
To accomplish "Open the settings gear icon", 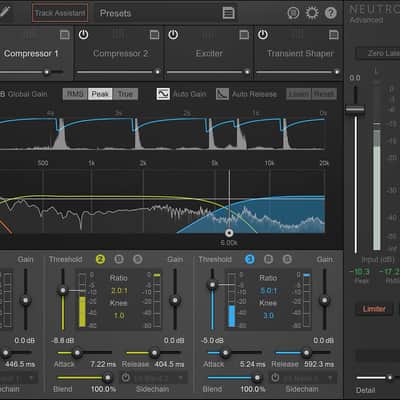I will point(312,13).
